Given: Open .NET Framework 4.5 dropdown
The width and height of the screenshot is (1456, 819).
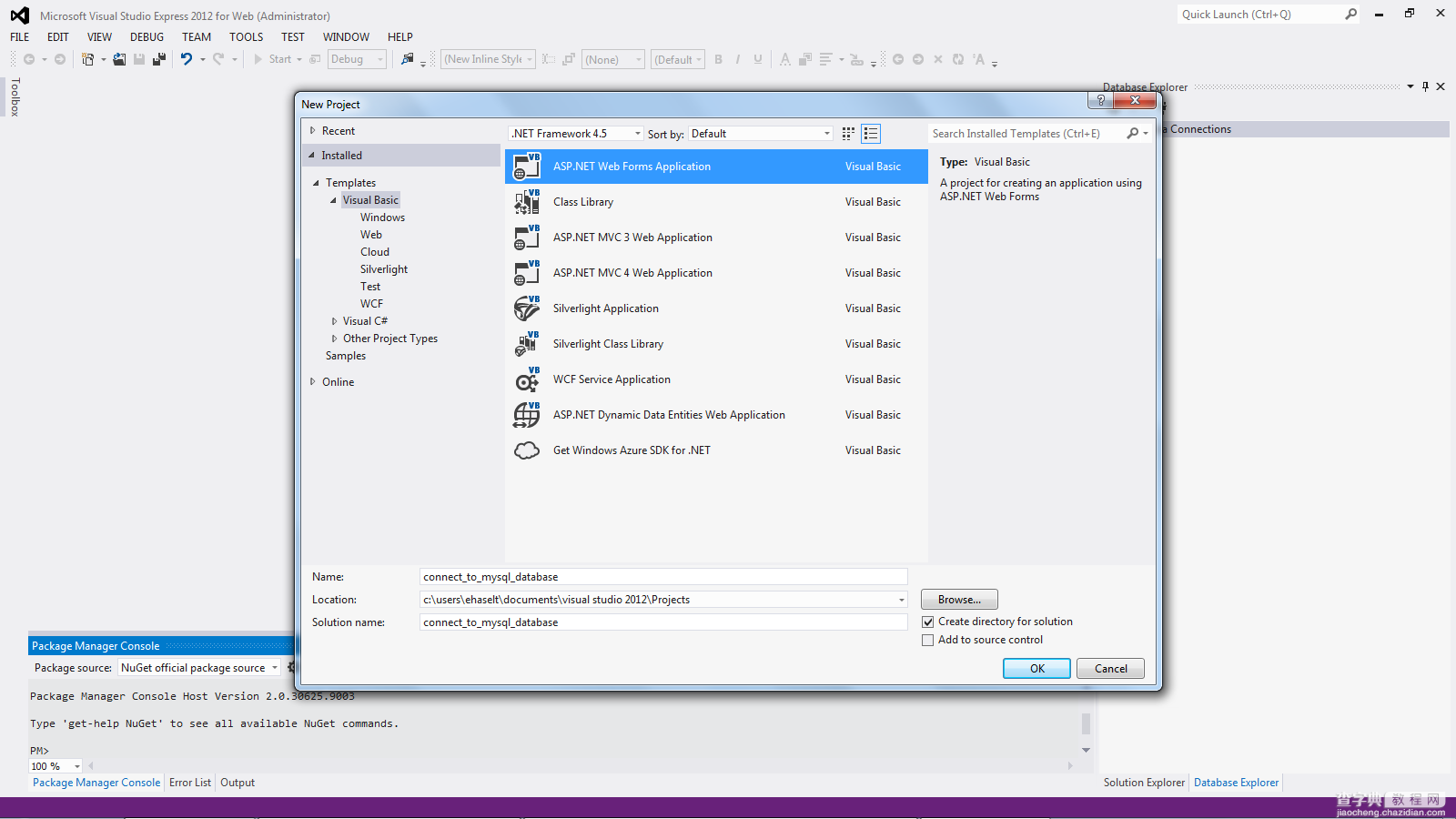Looking at the screenshot, I should pyautogui.click(x=575, y=134).
